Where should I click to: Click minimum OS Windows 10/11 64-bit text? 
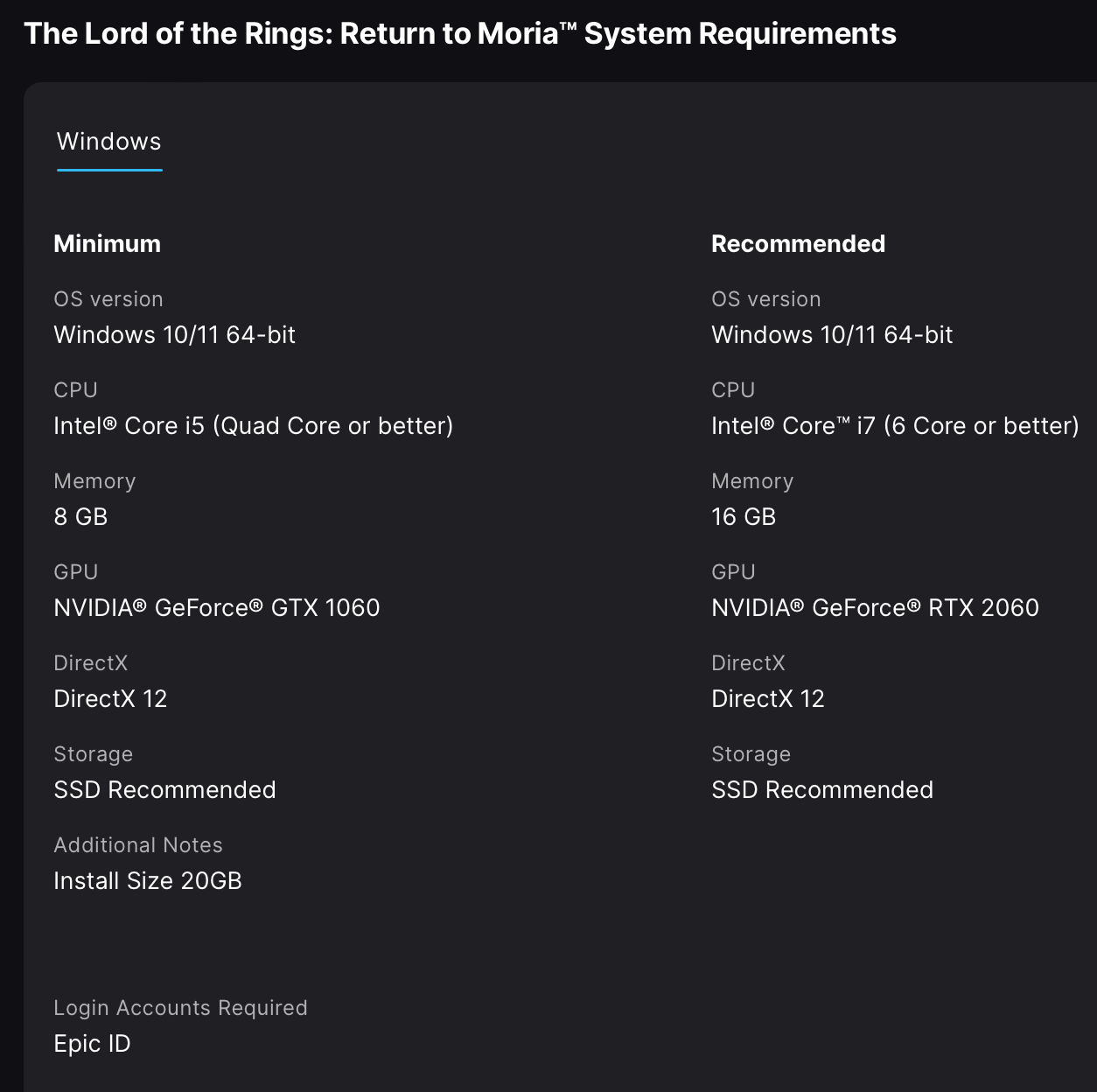click(x=175, y=335)
